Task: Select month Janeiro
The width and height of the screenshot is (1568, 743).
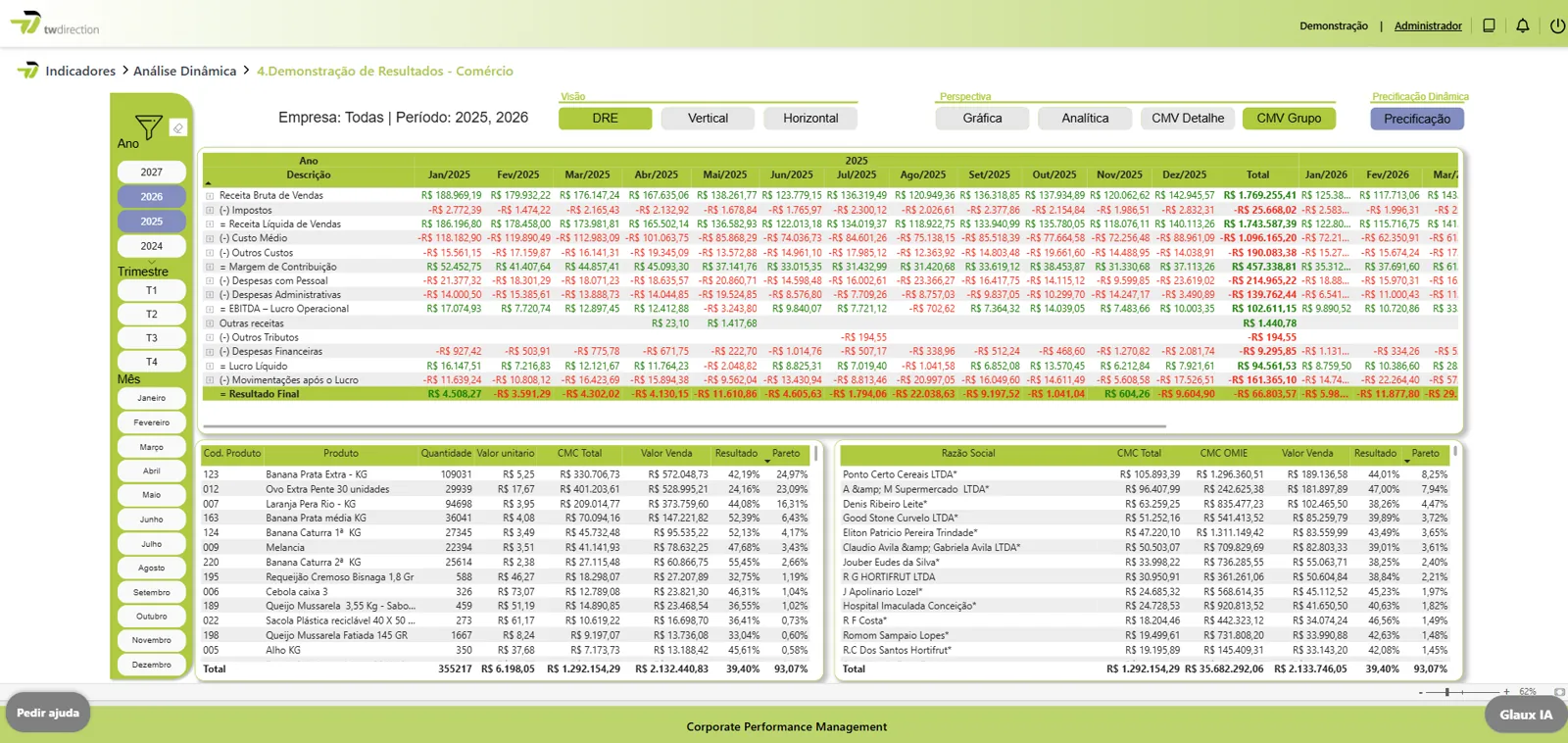Action: tap(151, 399)
